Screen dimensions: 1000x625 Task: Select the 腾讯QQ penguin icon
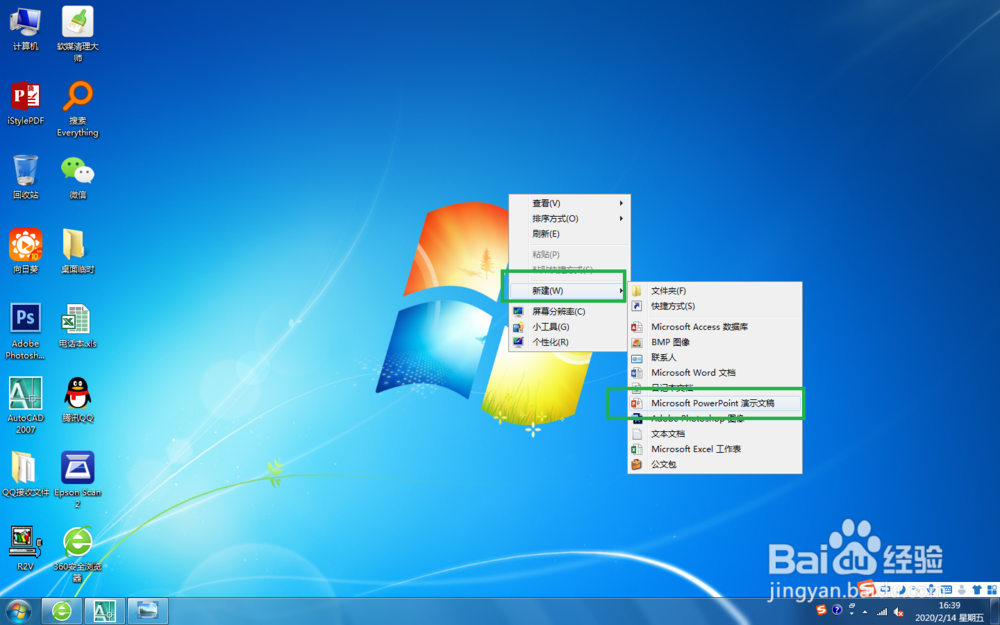point(78,400)
